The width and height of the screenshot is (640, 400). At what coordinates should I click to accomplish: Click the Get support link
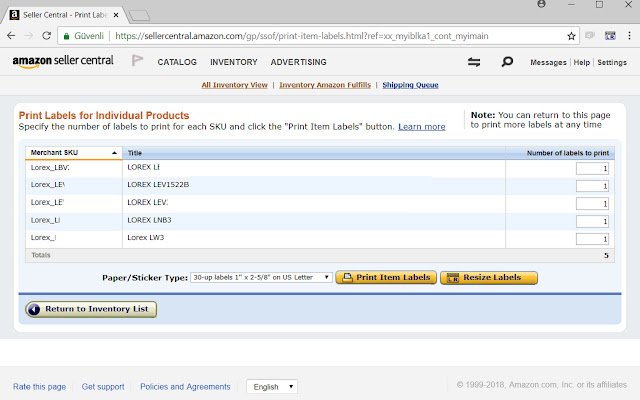coord(103,387)
